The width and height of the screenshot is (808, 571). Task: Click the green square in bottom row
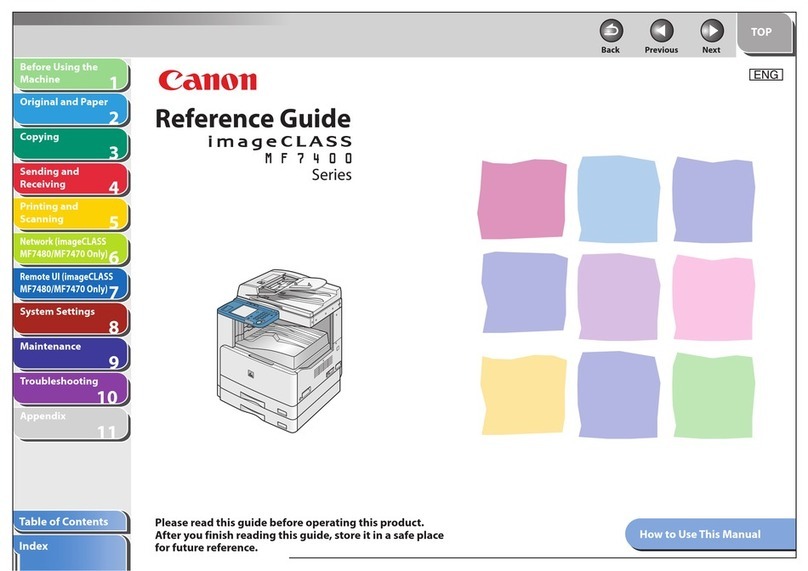713,395
